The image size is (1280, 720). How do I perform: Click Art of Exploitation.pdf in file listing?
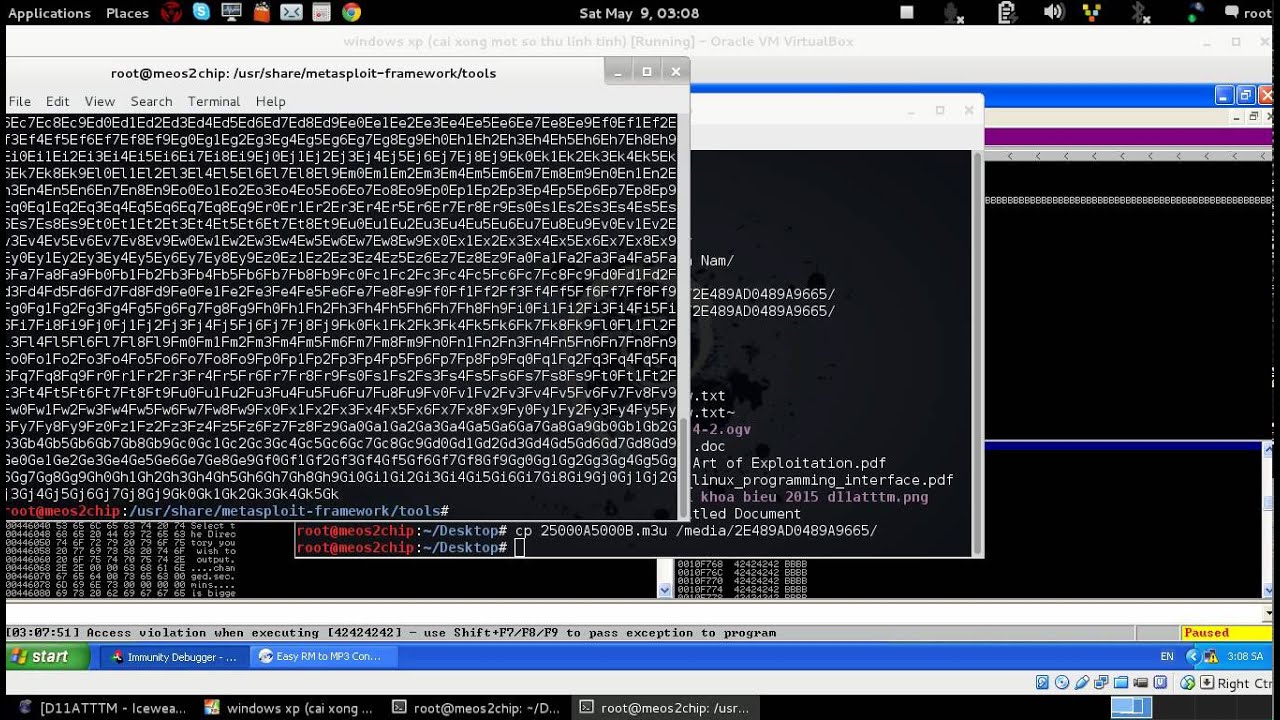[x=789, y=463]
